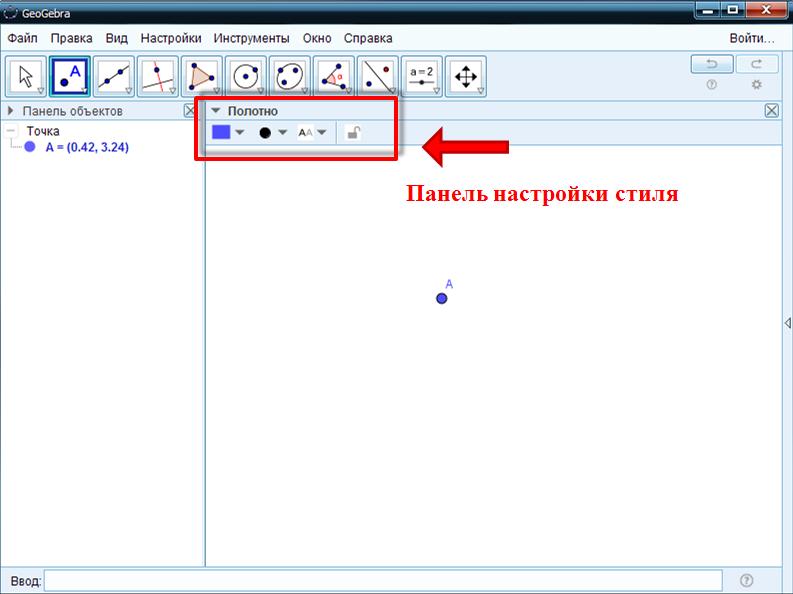Open Move tool submenu triangle
Screen dimensions: 793x594
pyautogui.click(x=41, y=91)
